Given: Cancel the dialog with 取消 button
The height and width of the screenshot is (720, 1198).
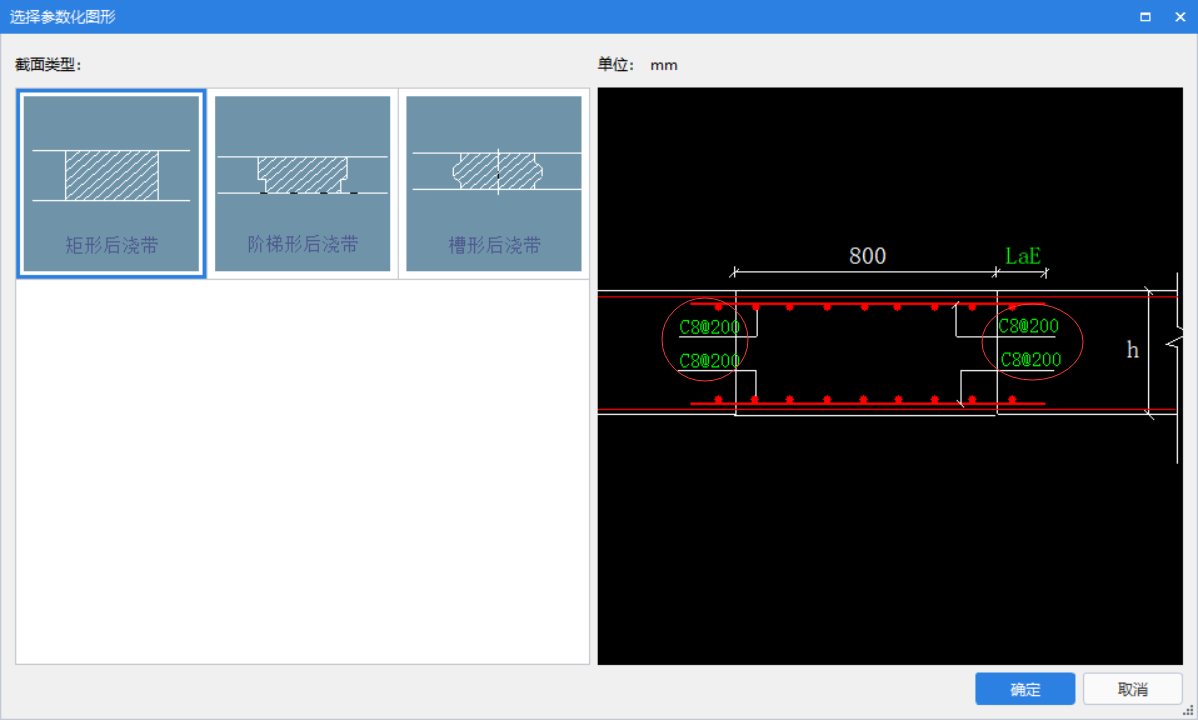Looking at the screenshot, I should pos(1132,689).
